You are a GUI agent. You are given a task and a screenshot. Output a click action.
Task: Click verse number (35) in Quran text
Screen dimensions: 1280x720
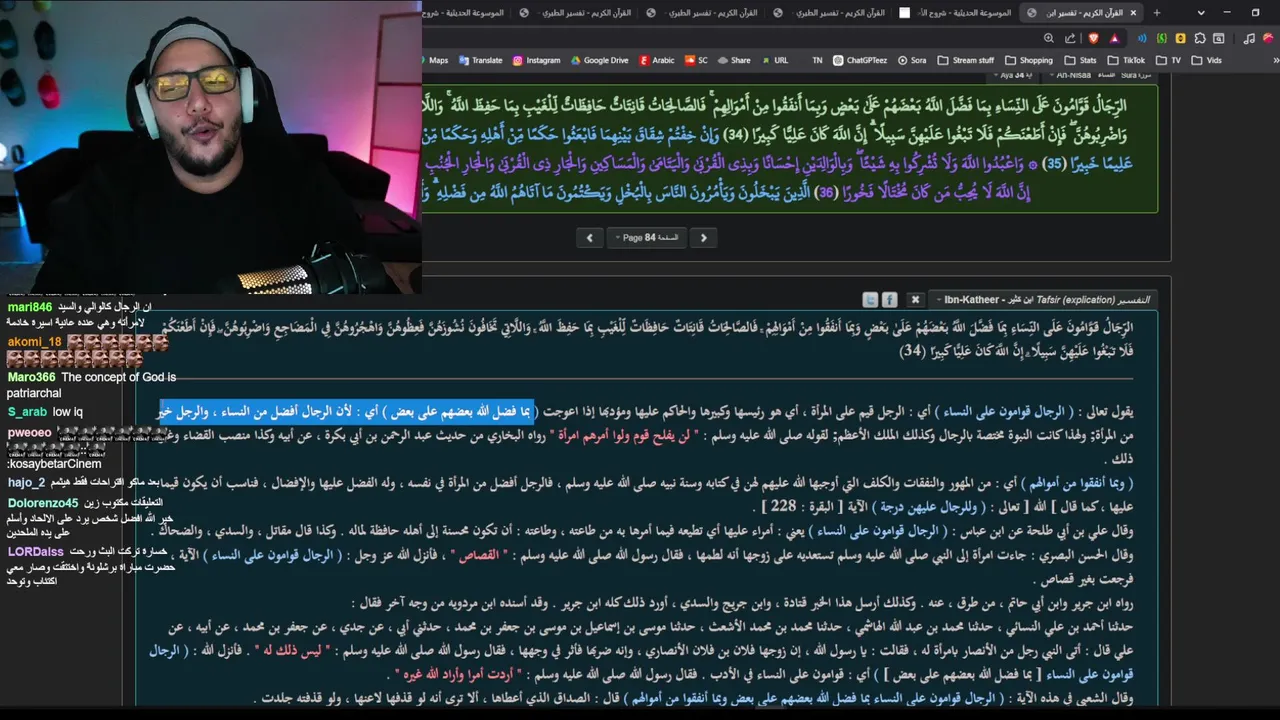coord(1053,163)
